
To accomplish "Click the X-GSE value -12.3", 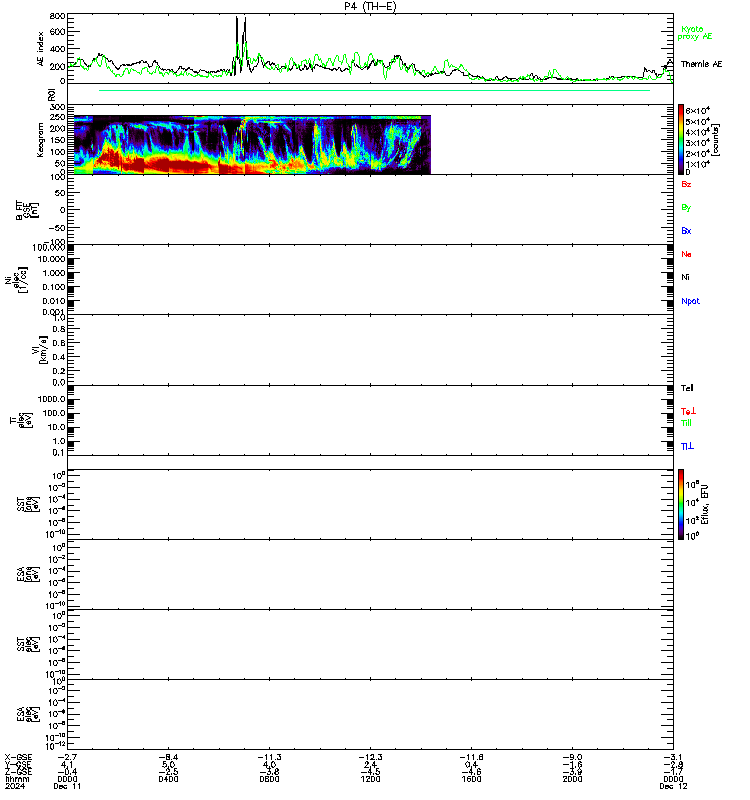I will point(370,757).
